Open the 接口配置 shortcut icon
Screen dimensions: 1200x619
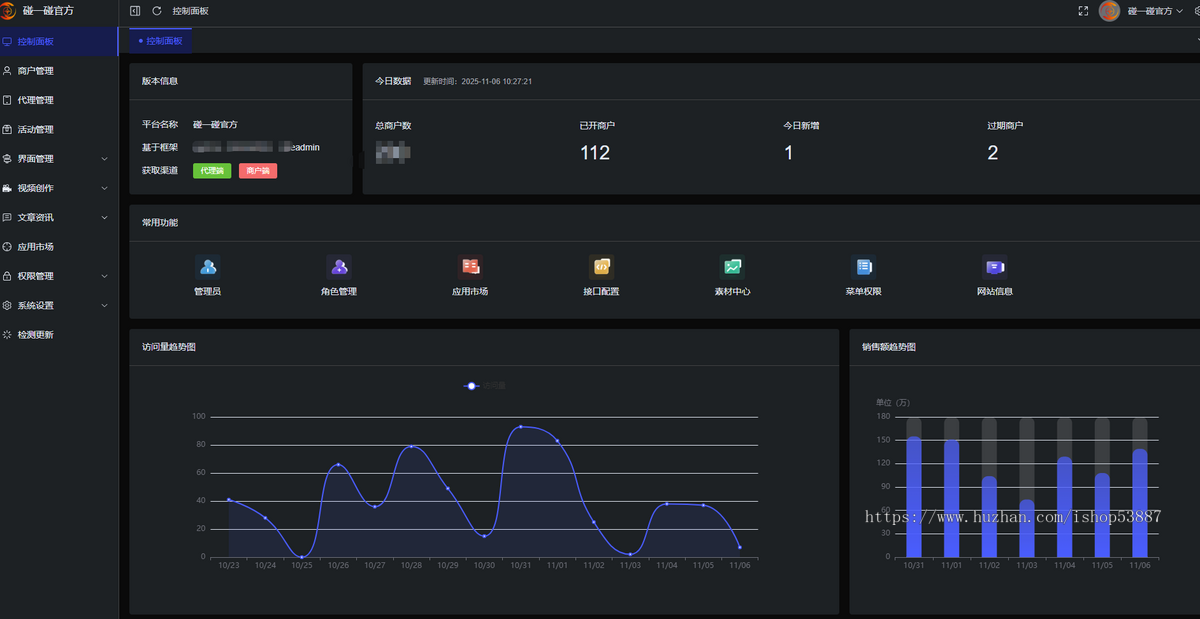pyautogui.click(x=601, y=267)
